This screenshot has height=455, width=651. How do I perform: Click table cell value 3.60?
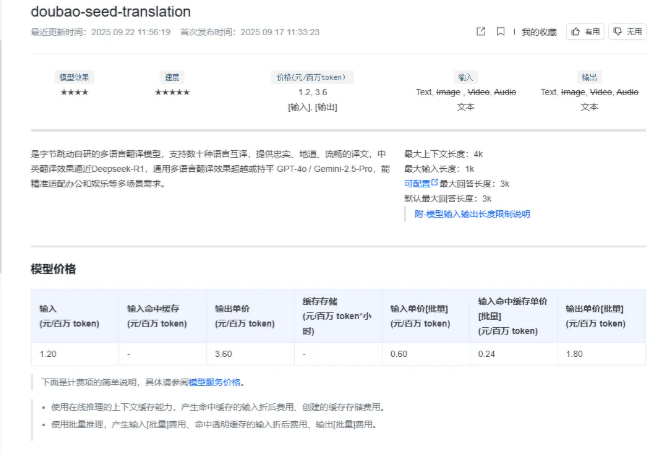[223, 354]
